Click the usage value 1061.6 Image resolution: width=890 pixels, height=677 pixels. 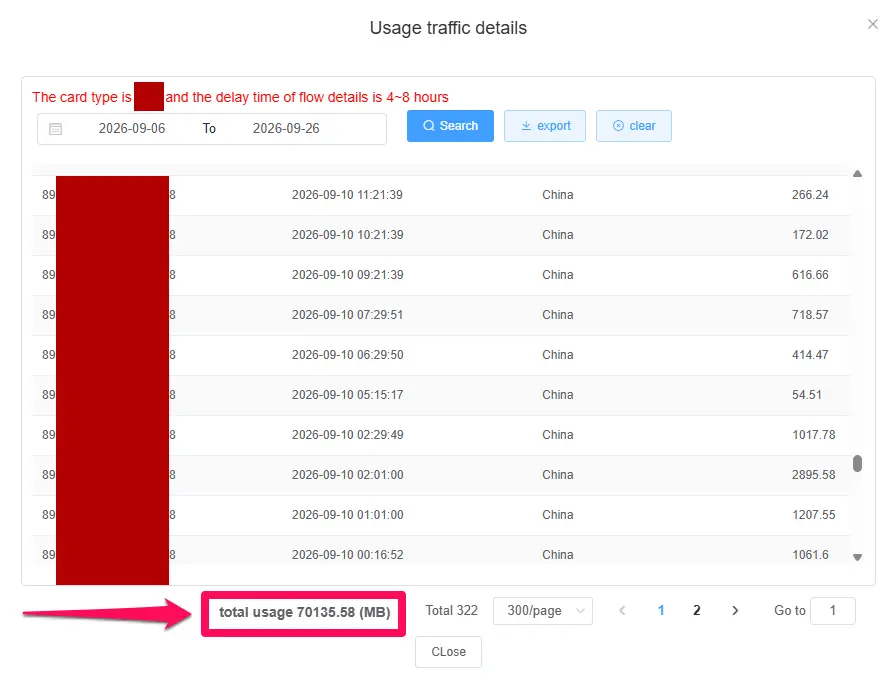810,555
